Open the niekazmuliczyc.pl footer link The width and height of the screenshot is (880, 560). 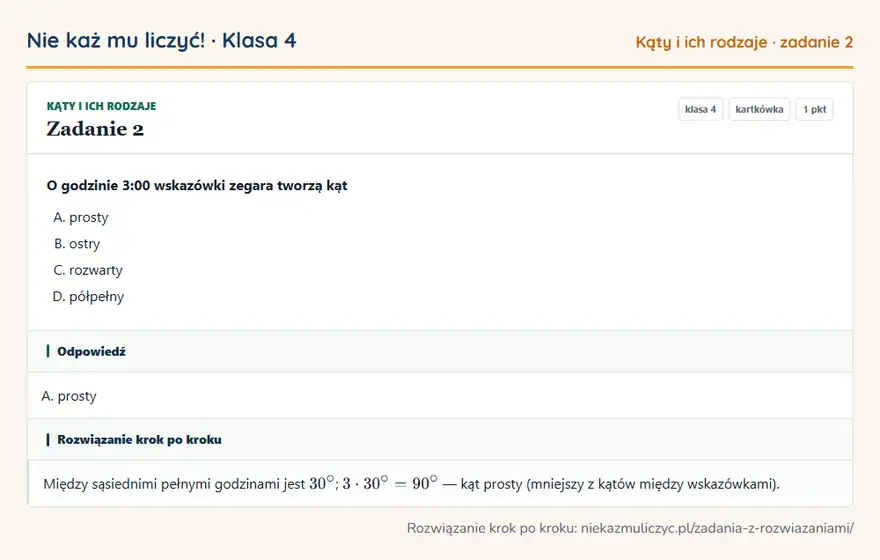(717, 528)
